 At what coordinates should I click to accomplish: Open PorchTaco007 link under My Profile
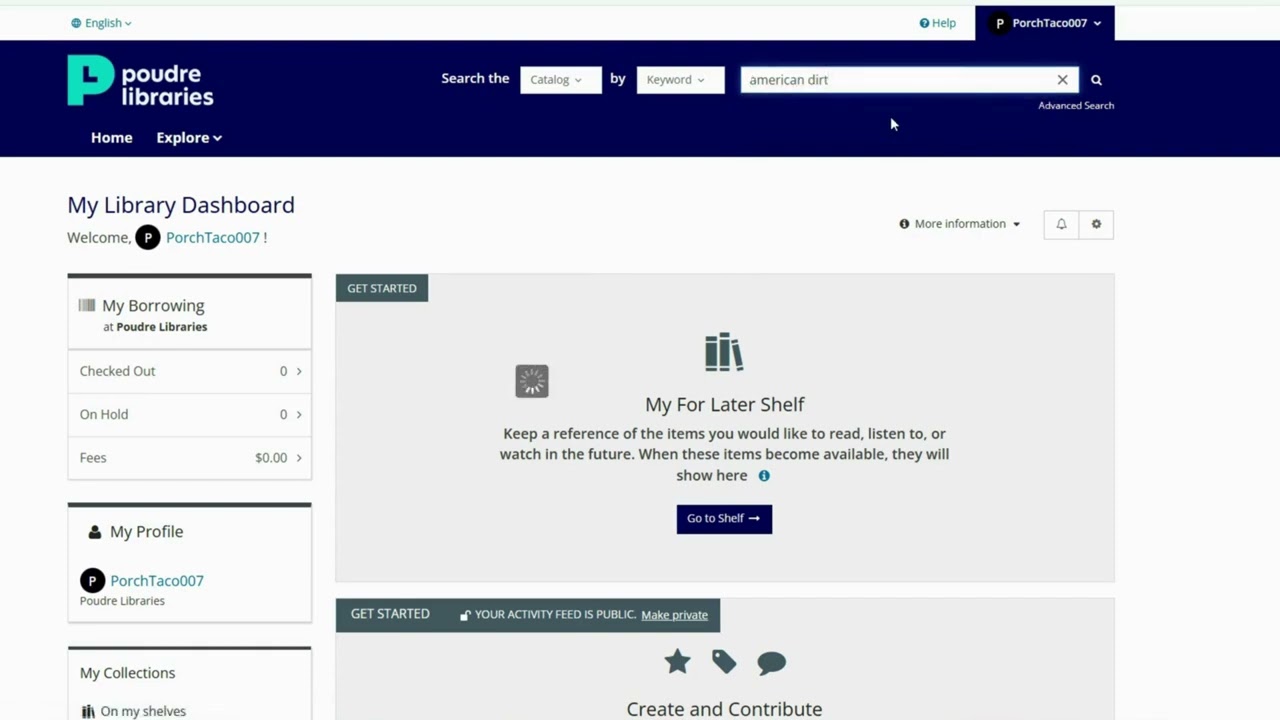tap(157, 581)
